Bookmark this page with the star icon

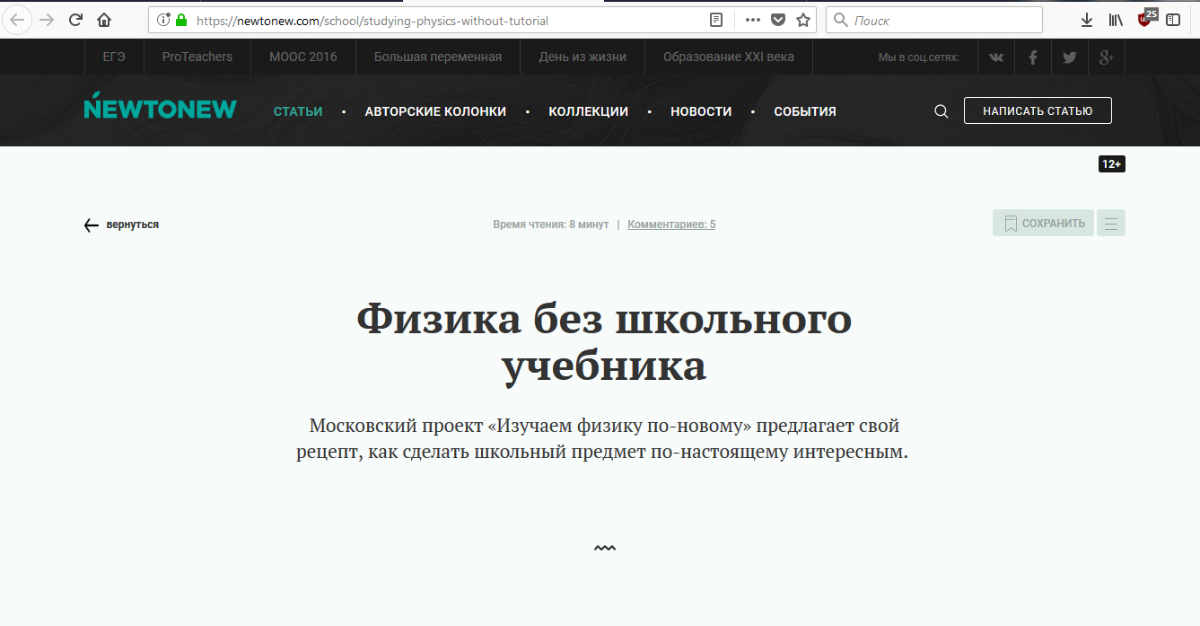click(803, 20)
